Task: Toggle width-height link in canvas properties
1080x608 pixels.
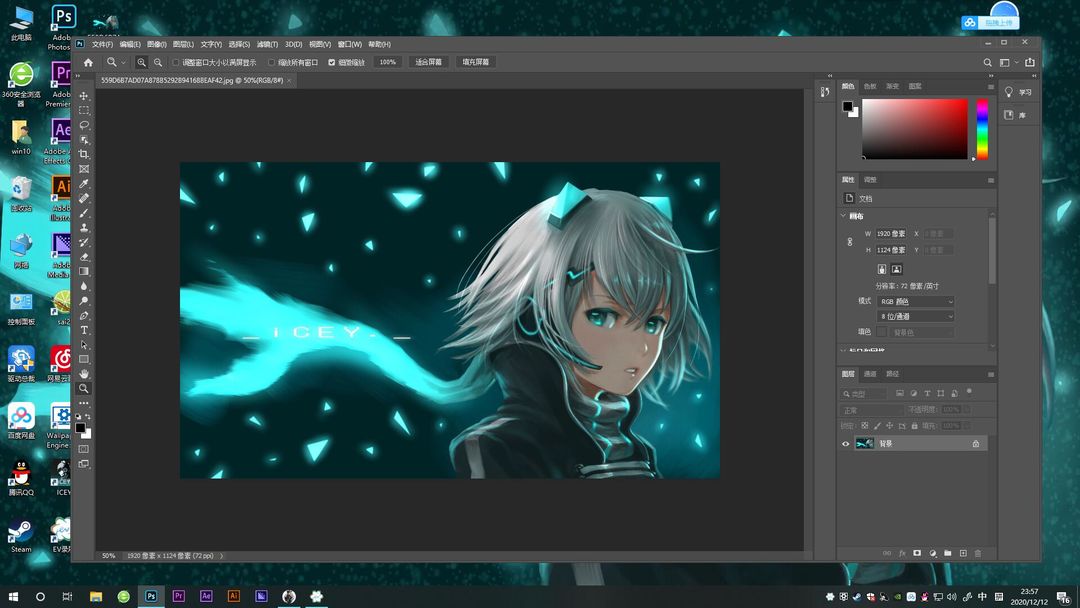Action: (x=850, y=242)
